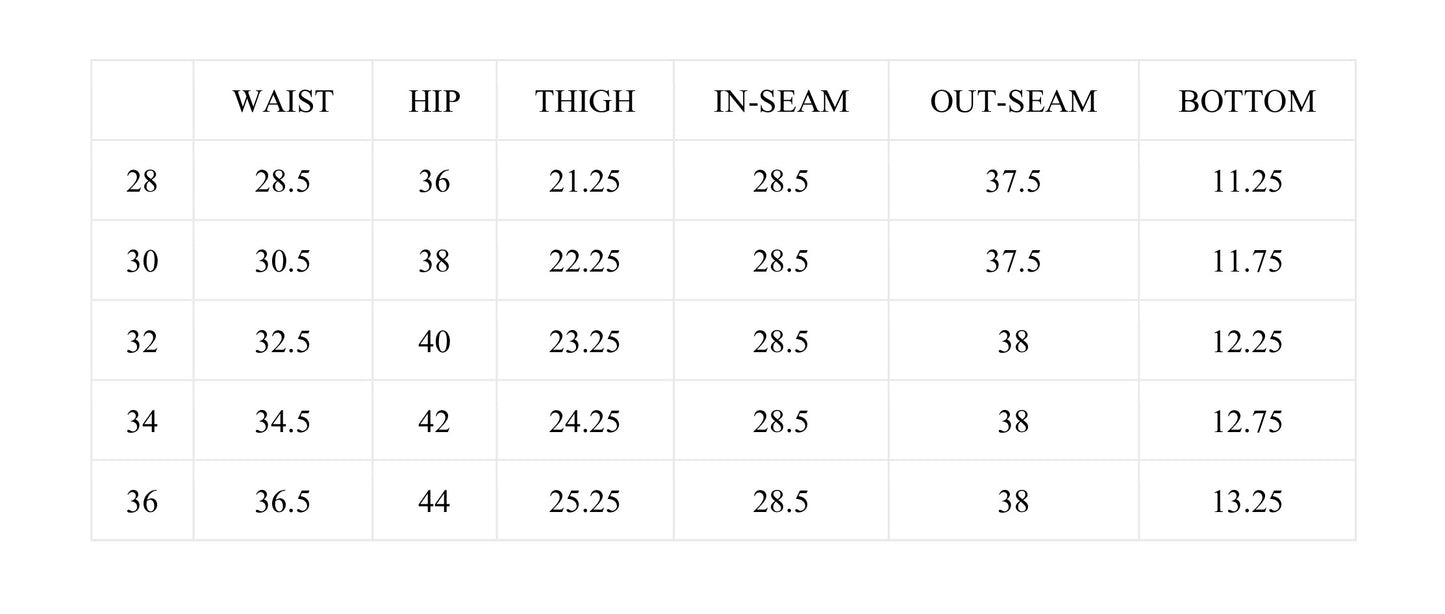Select the size 28 row label
The width and height of the screenshot is (1445, 614).
tap(142, 182)
